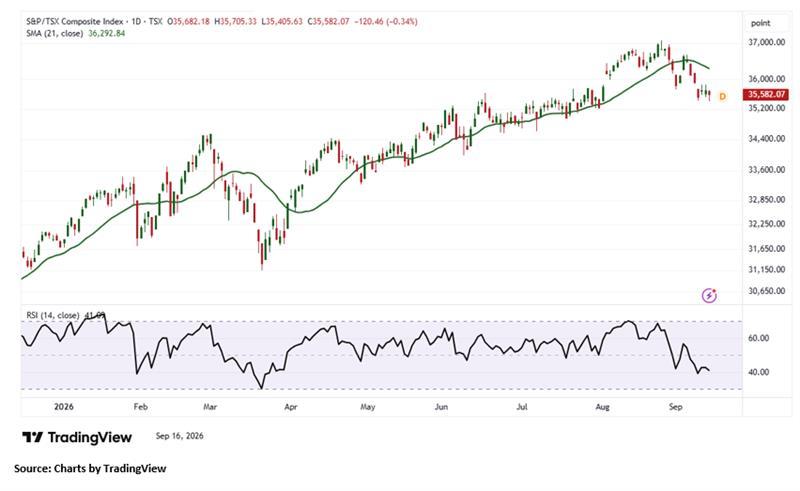Click the Jul time axis label
Viewport: 800px width, 491px height.
pyautogui.click(x=521, y=407)
